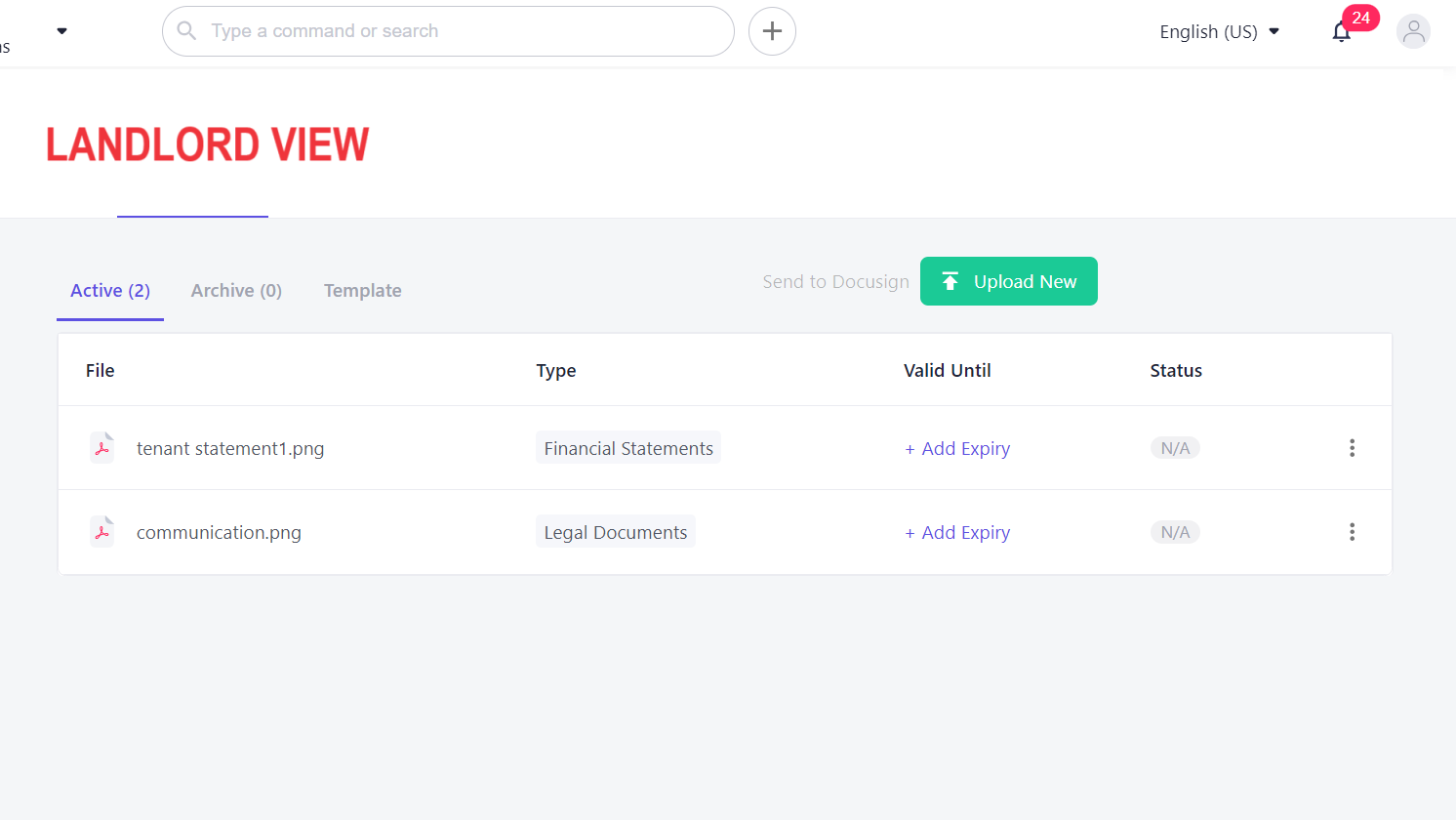Open the user profile avatar
1456x820 pixels.
click(1413, 31)
